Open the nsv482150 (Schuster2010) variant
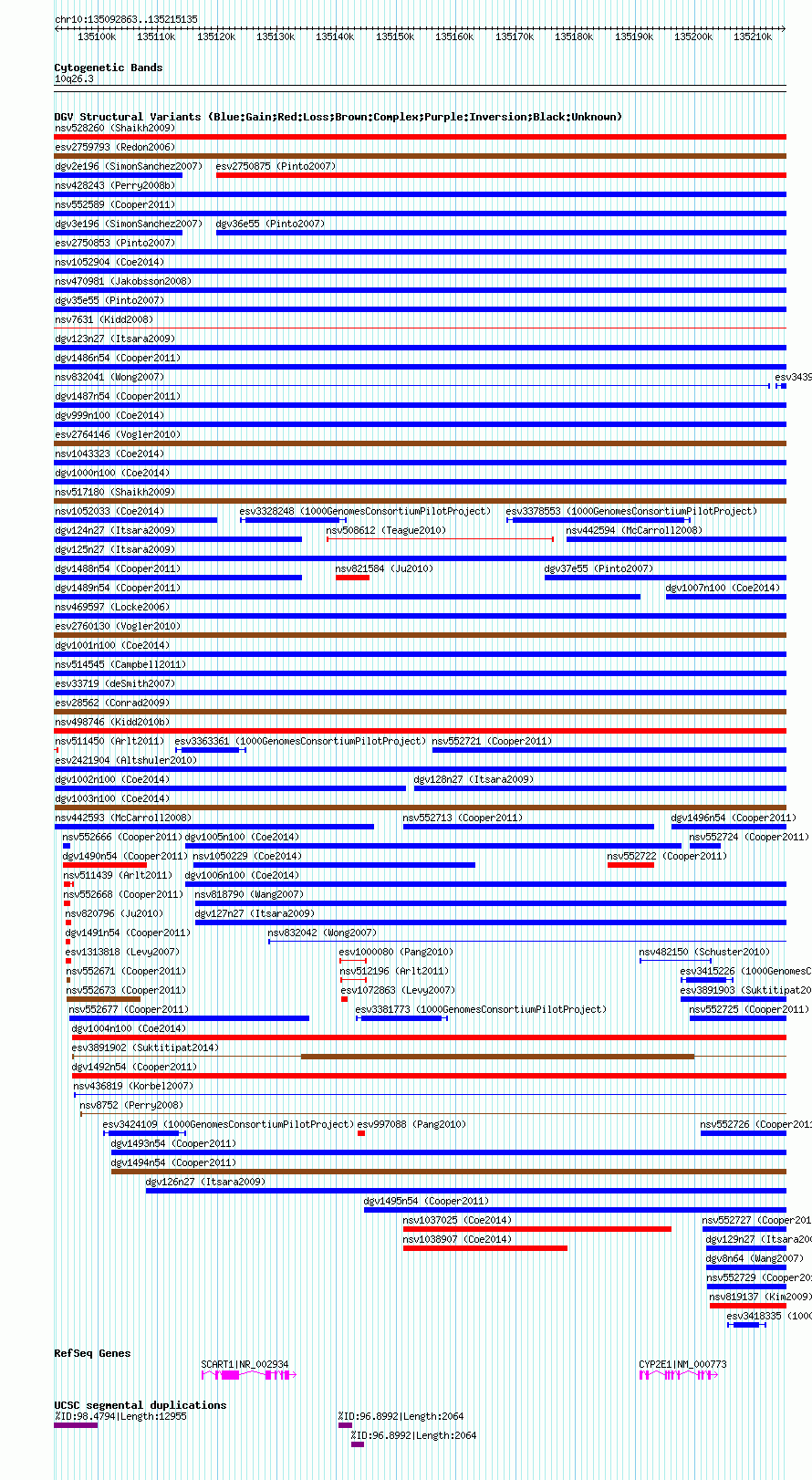 pyautogui.click(x=705, y=952)
